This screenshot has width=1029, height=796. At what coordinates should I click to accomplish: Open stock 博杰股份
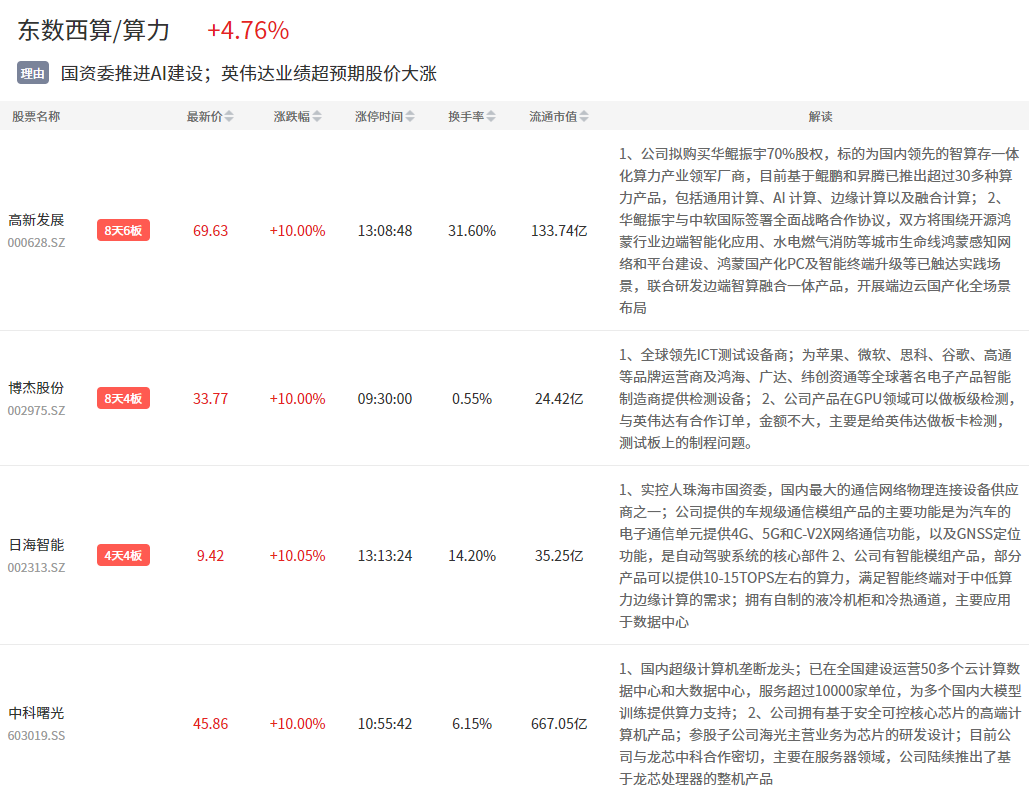click(x=36, y=388)
